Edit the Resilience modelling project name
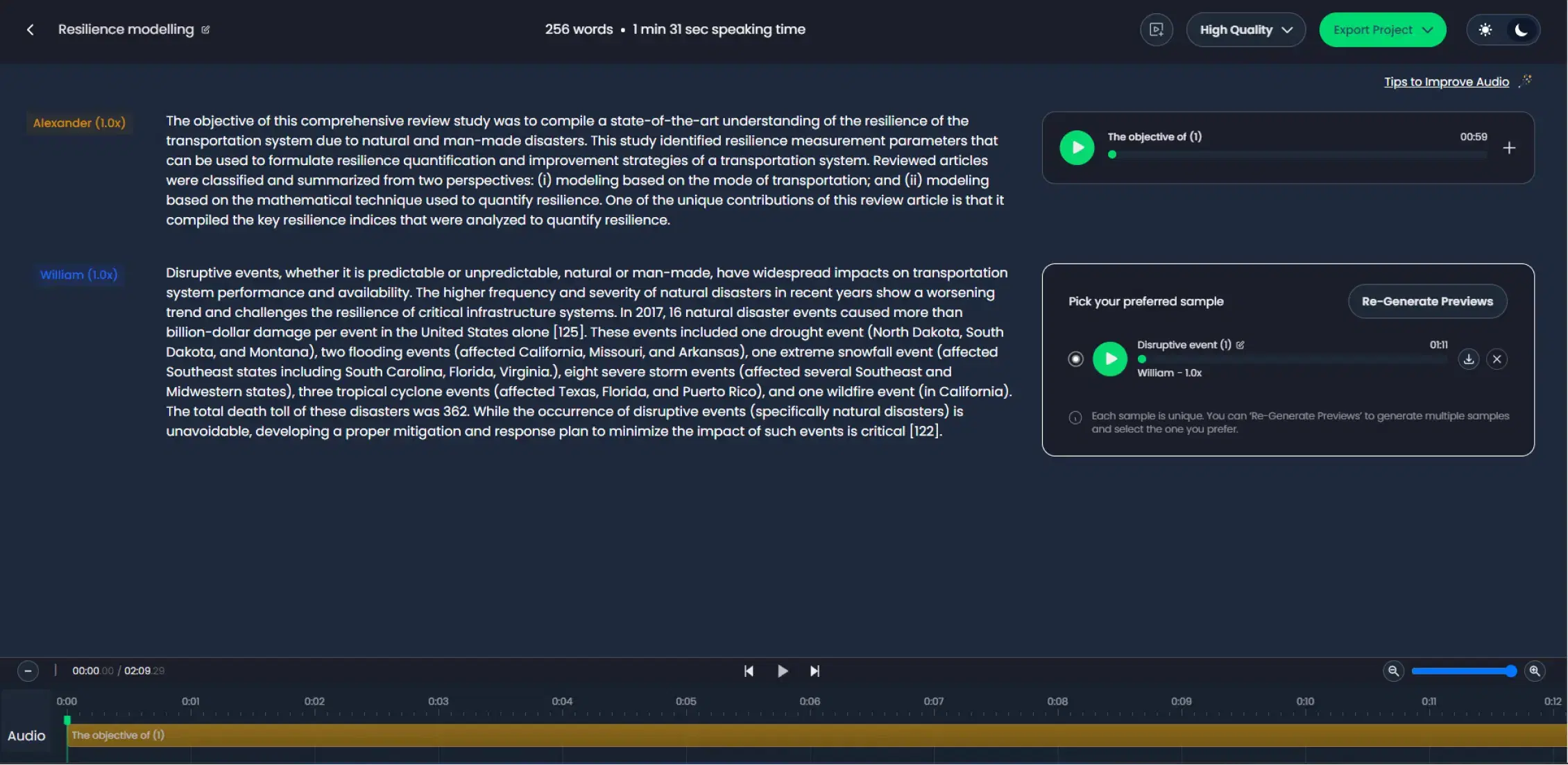 point(205,30)
